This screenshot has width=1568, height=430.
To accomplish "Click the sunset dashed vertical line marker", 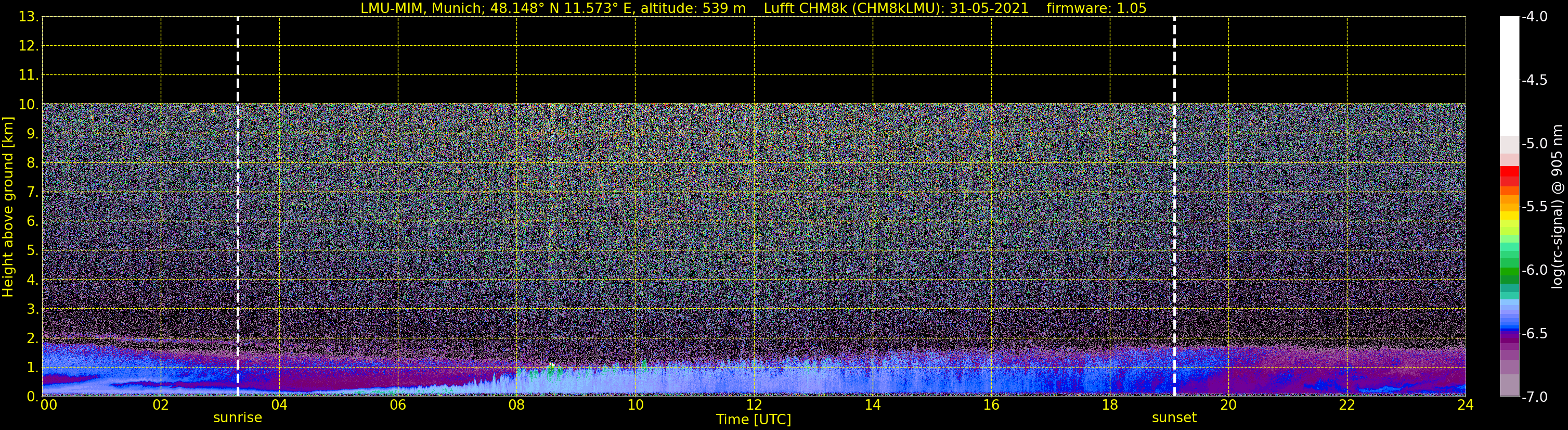I will (1174, 207).
